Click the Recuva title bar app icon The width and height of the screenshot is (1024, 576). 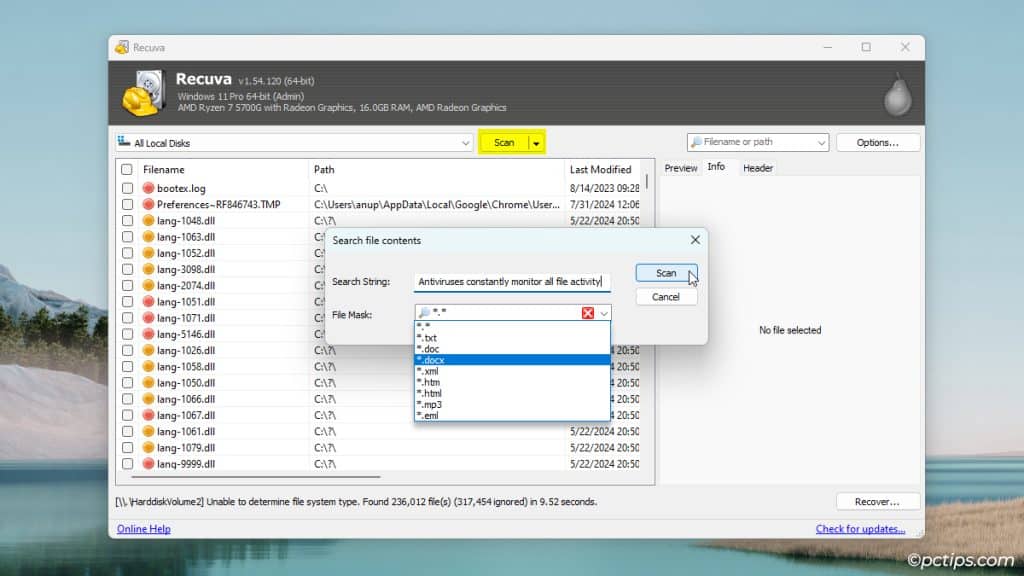(x=122, y=47)
